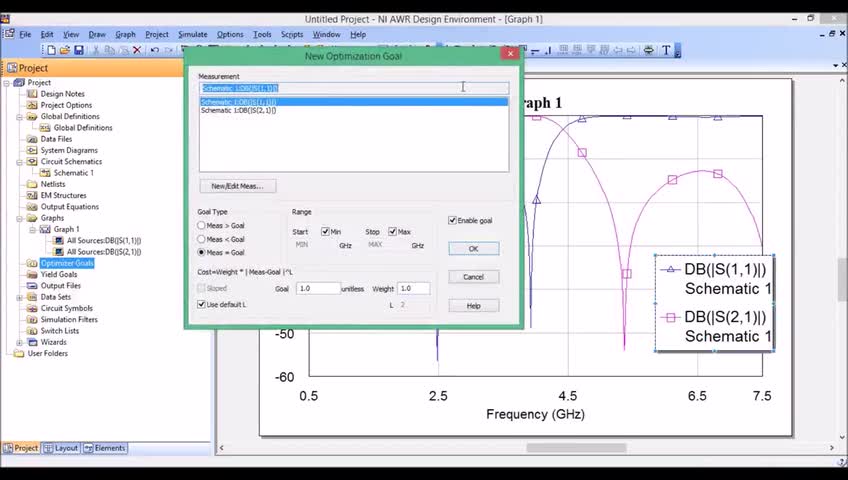Click the New Project toolbar icon
This screenshot has height=480, width=848.
click(x=51, y=50)
